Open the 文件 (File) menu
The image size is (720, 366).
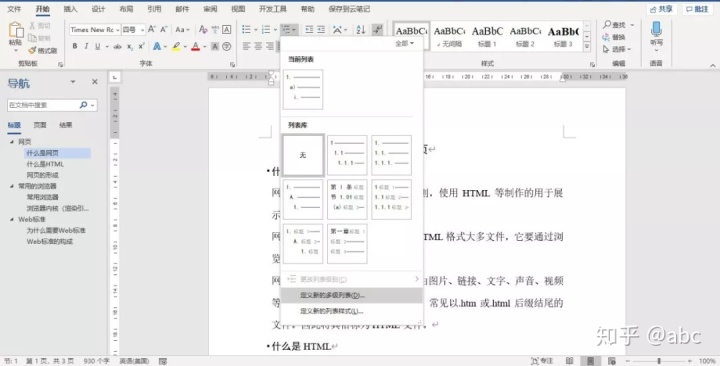14,9
